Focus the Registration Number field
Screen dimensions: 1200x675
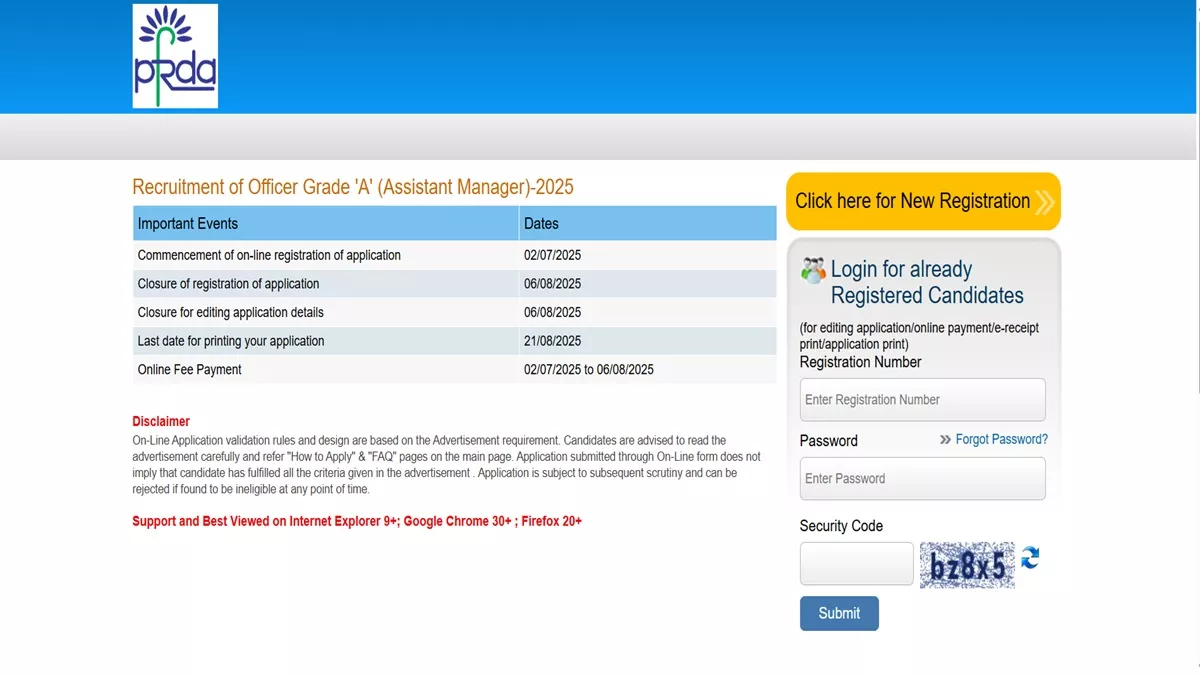tap(923, 400)
